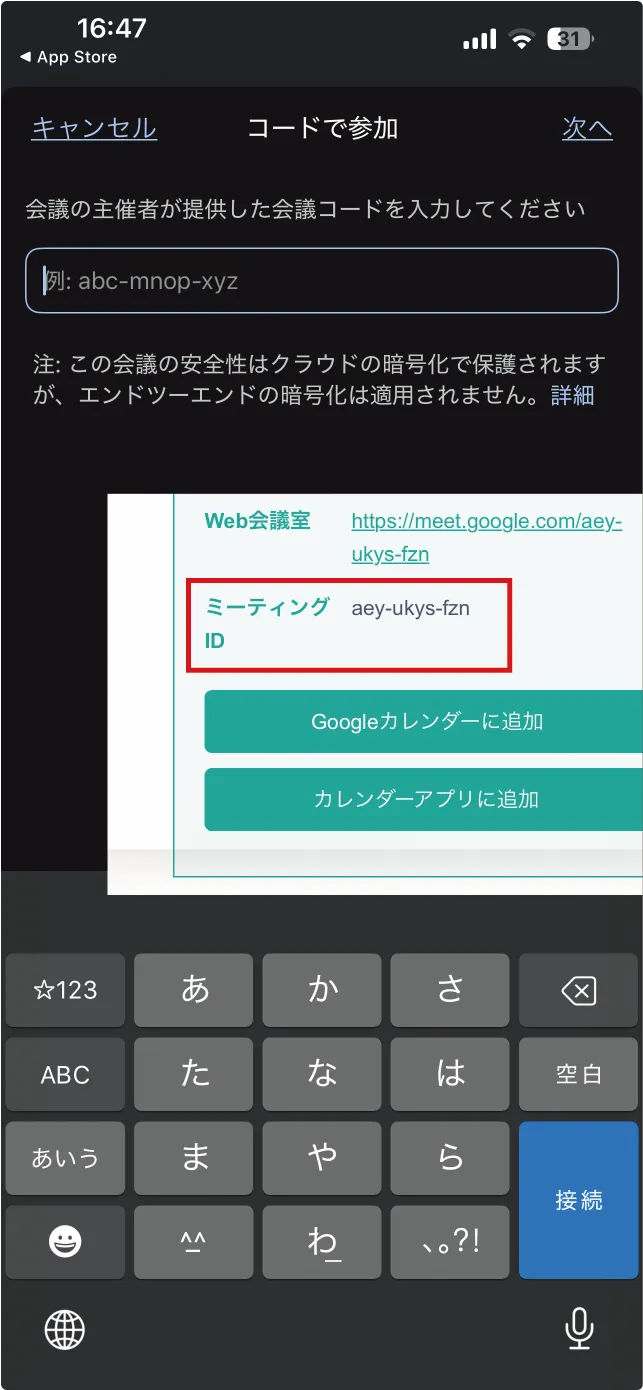Viewport: 643px width, 1390px height.
Task: Tap キャンセル to cancel joining
Action: click(x=94, y=128)
